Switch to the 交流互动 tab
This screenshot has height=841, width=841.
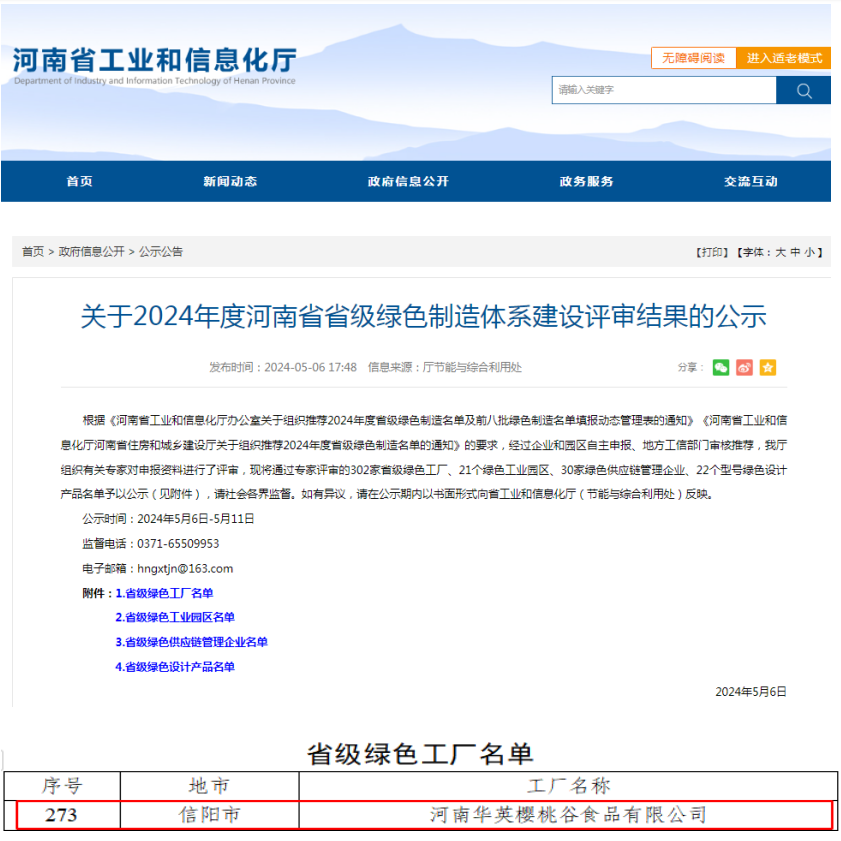[x=748, y=181]
